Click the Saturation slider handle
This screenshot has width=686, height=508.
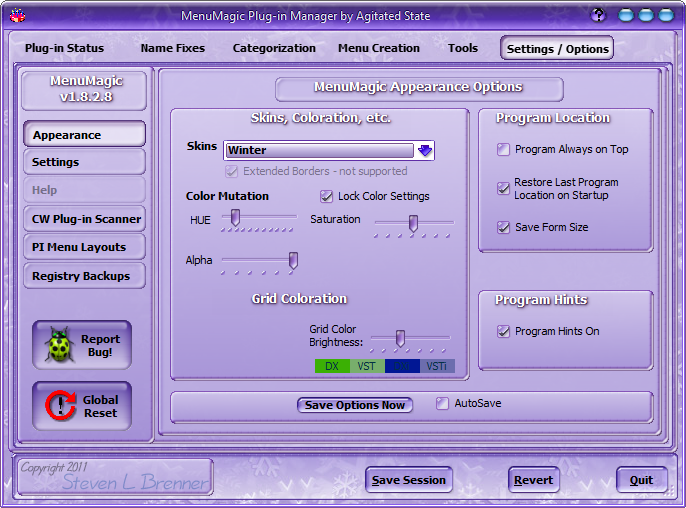[x=413, y=224]
